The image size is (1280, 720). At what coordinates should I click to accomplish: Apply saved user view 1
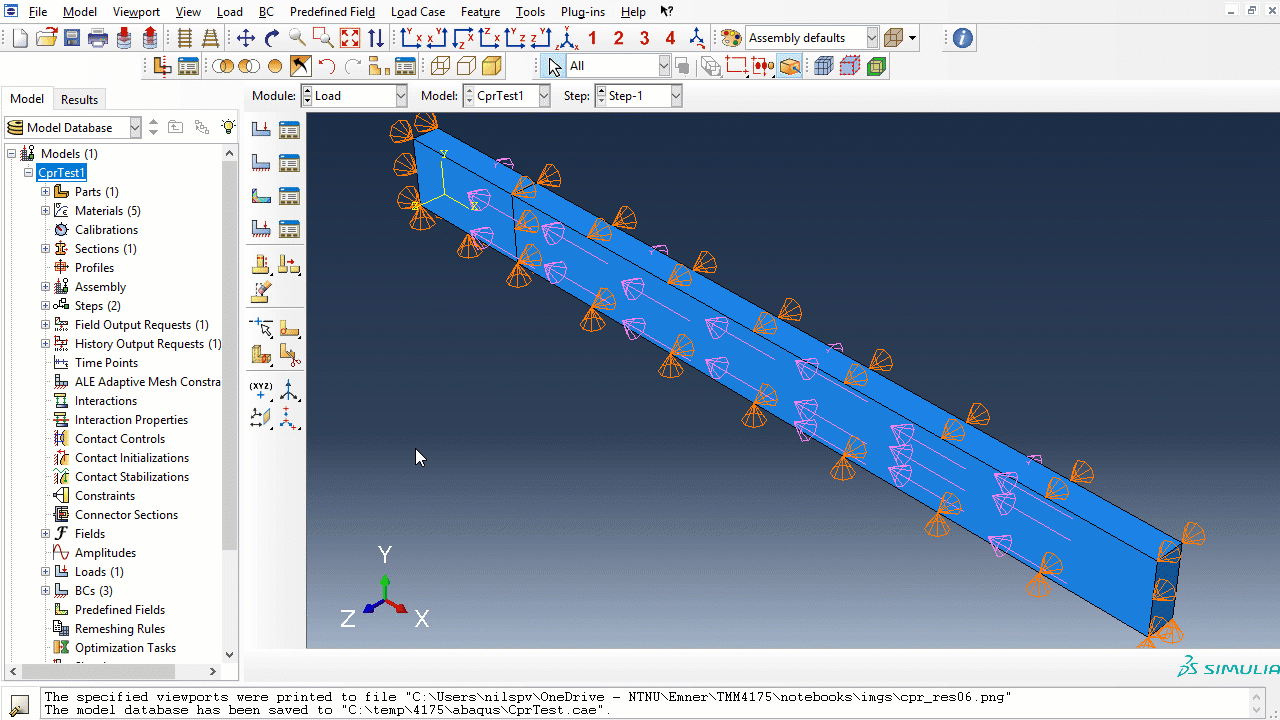point(593,38)
